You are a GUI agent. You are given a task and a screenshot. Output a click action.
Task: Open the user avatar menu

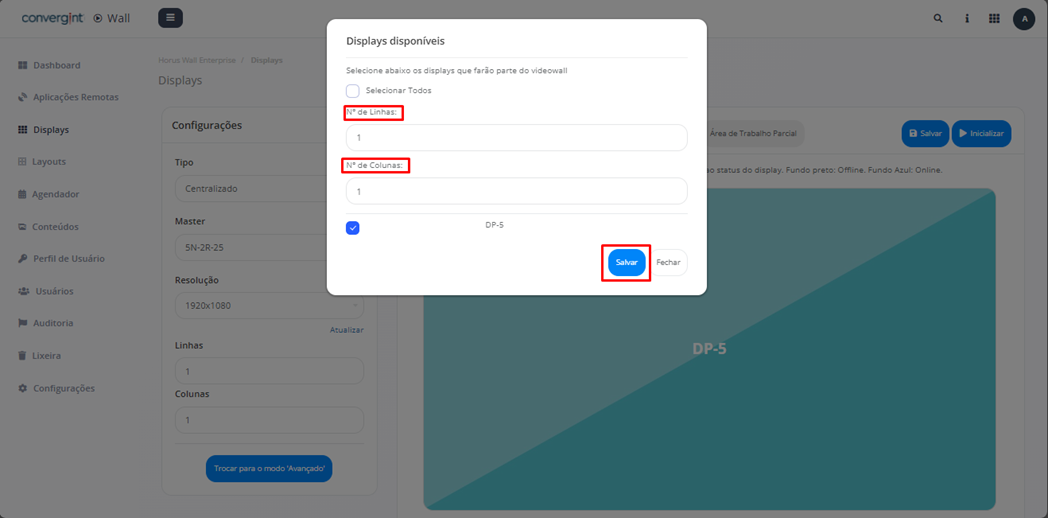pos(1024,18)
